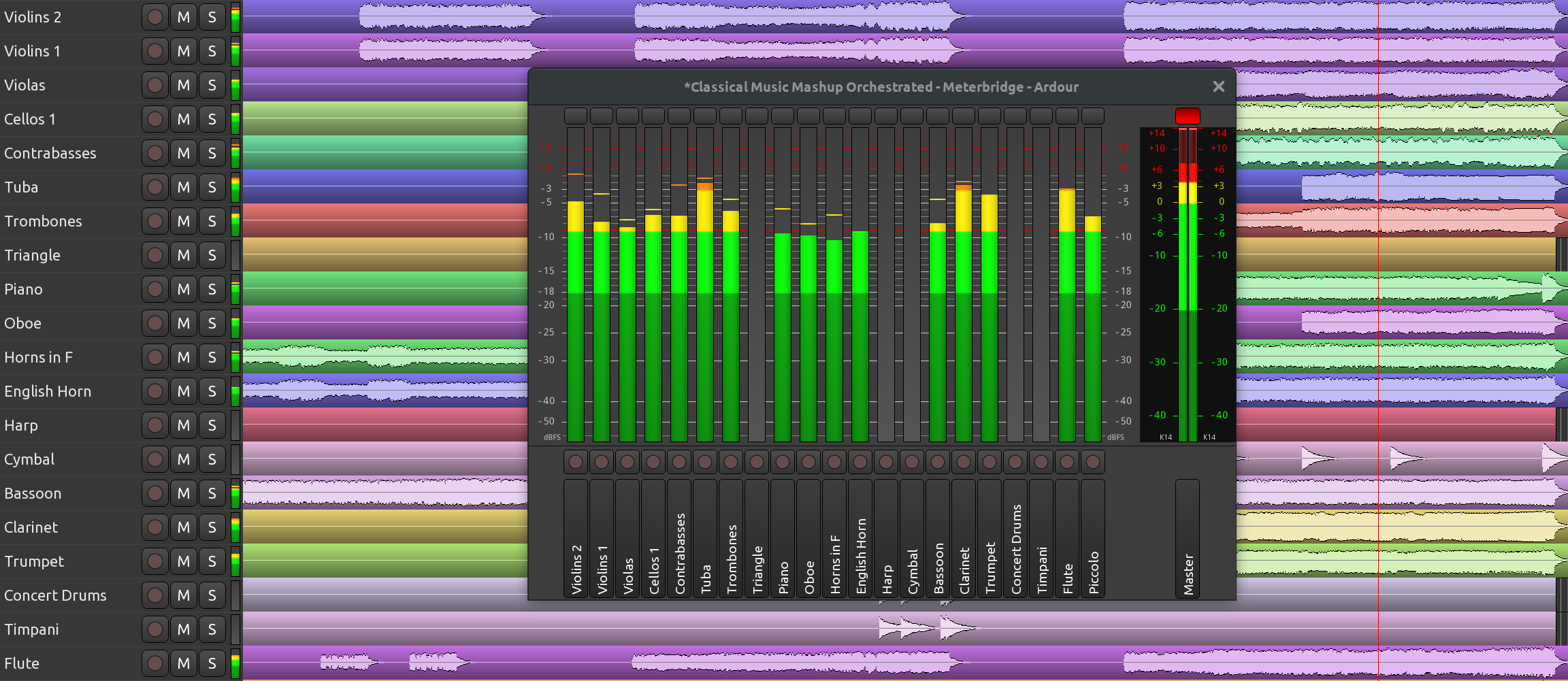Arm recording on Violins 1 track
1568x681 pixels.
[x=155, y=51]
